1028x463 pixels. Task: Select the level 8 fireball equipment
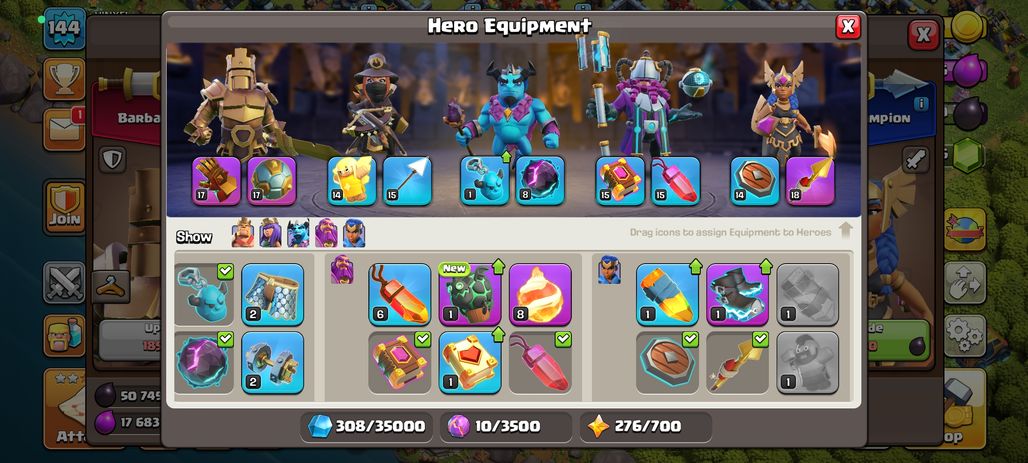[540, 294]
